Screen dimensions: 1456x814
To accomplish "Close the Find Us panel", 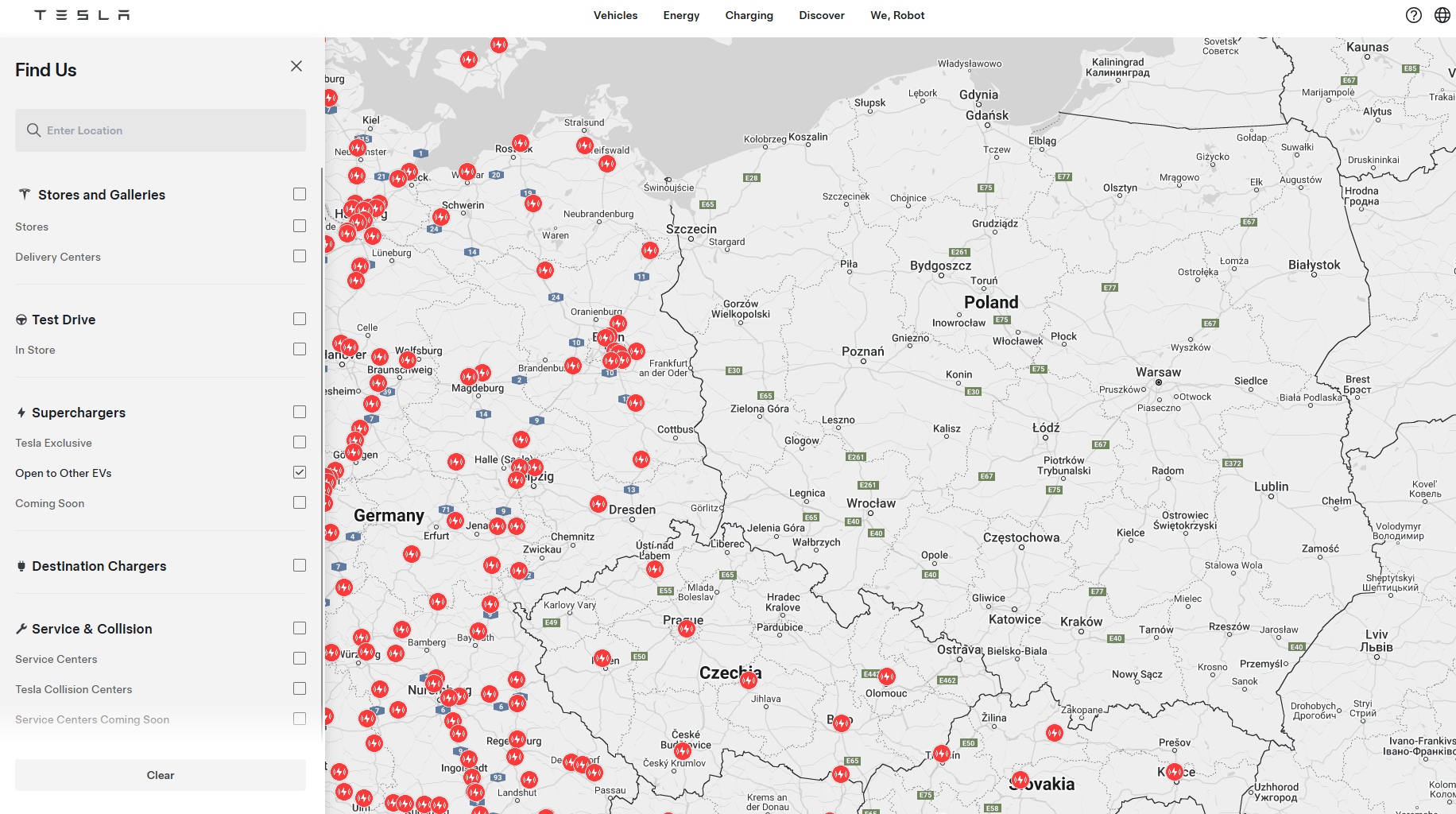I will point(296,66).
